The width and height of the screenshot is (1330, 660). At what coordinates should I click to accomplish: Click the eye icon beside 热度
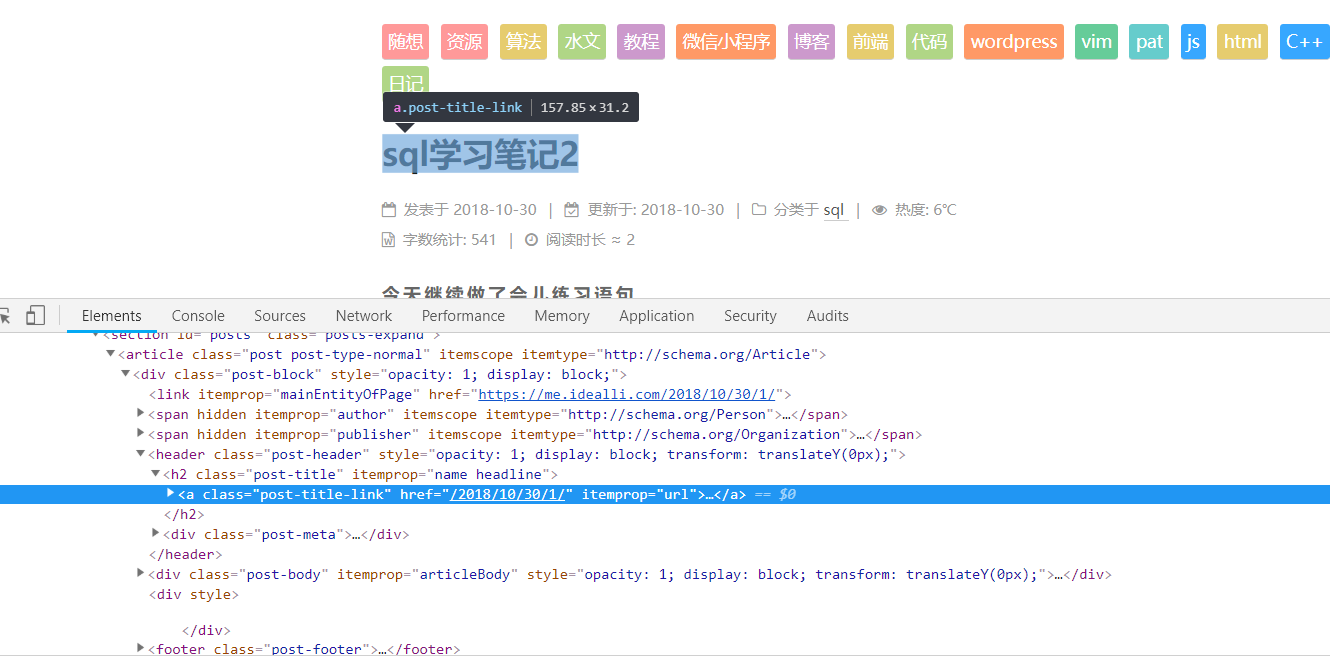(x=880, y=210)
